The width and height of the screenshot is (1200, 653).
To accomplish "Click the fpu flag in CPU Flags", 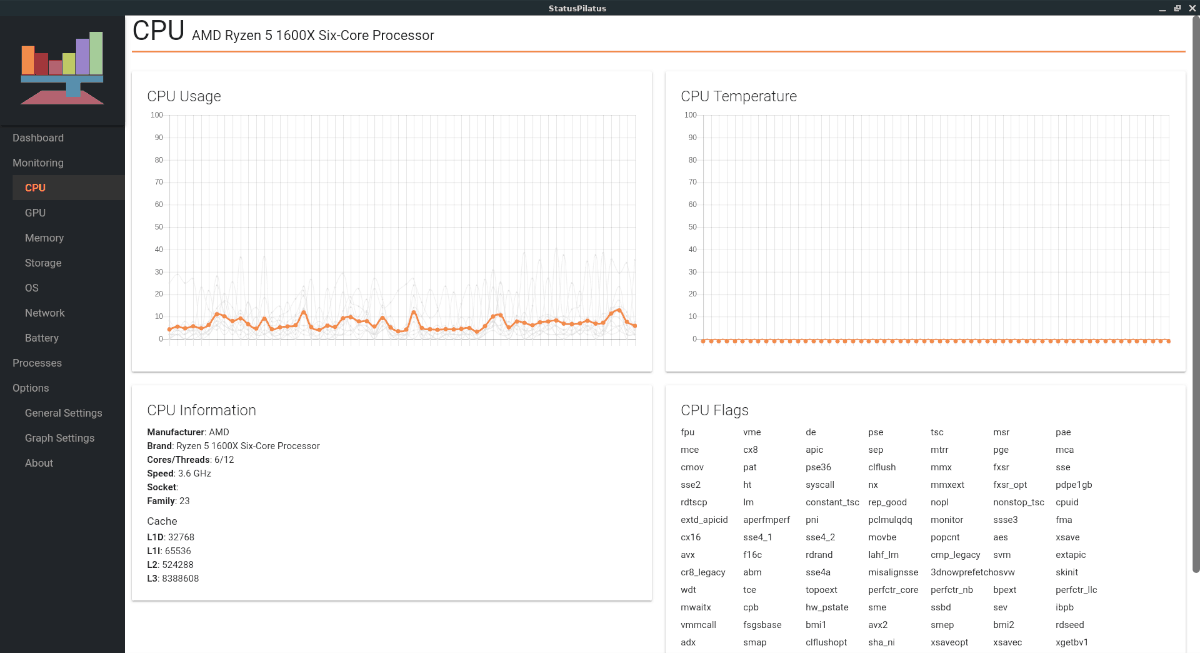I will [689, 432].
